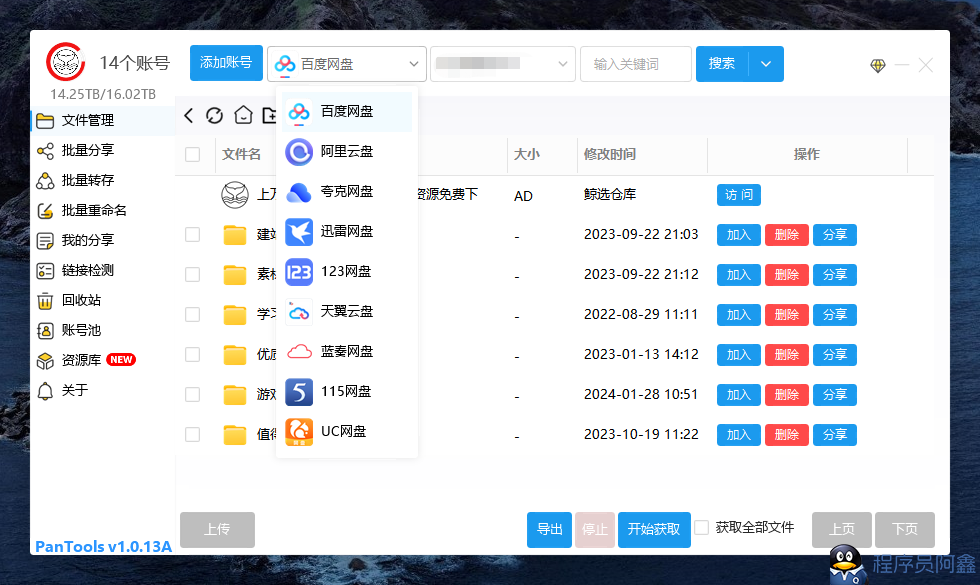Viewport: 980px width, 585px height.
Task: Select 迅雷网盘 in the dropdown list
Action: click(347, 232)
